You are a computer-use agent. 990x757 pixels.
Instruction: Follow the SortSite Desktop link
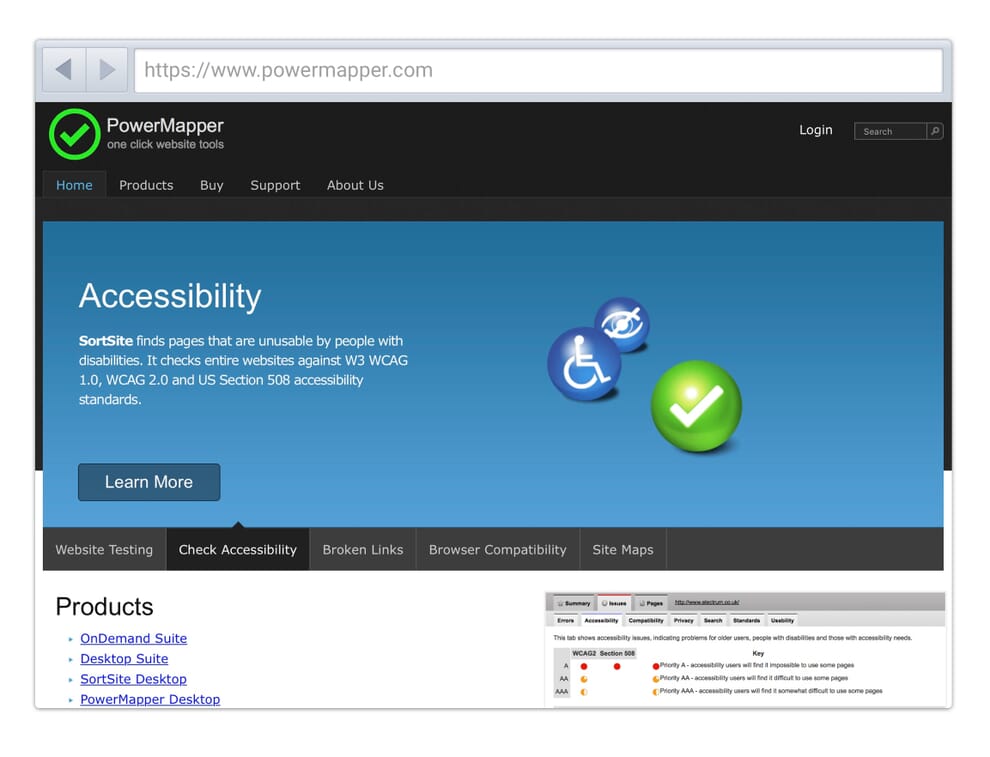pos(133,679)
